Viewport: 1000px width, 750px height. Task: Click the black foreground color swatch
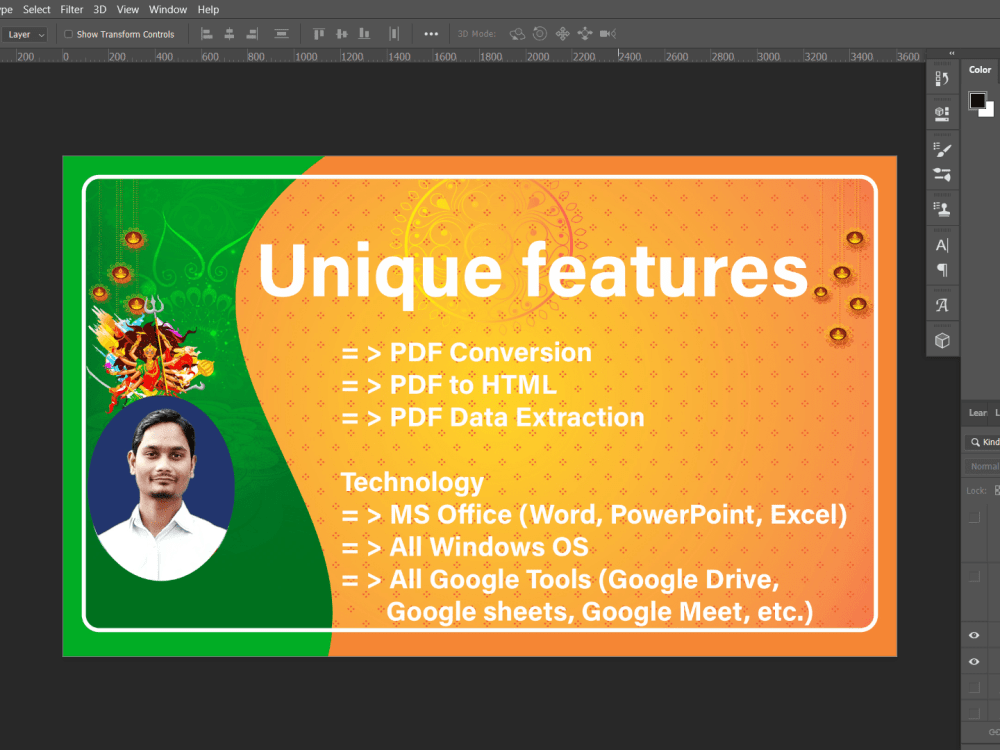click(976, 100)
